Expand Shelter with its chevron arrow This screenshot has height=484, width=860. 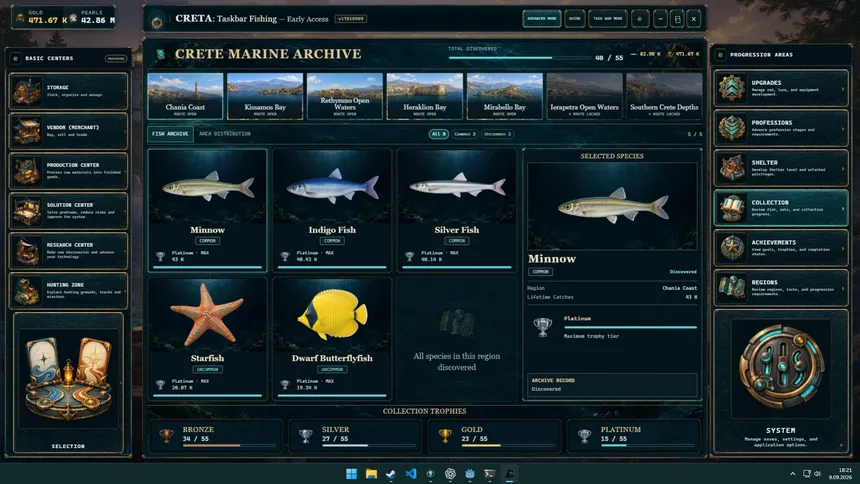(843, 169)
